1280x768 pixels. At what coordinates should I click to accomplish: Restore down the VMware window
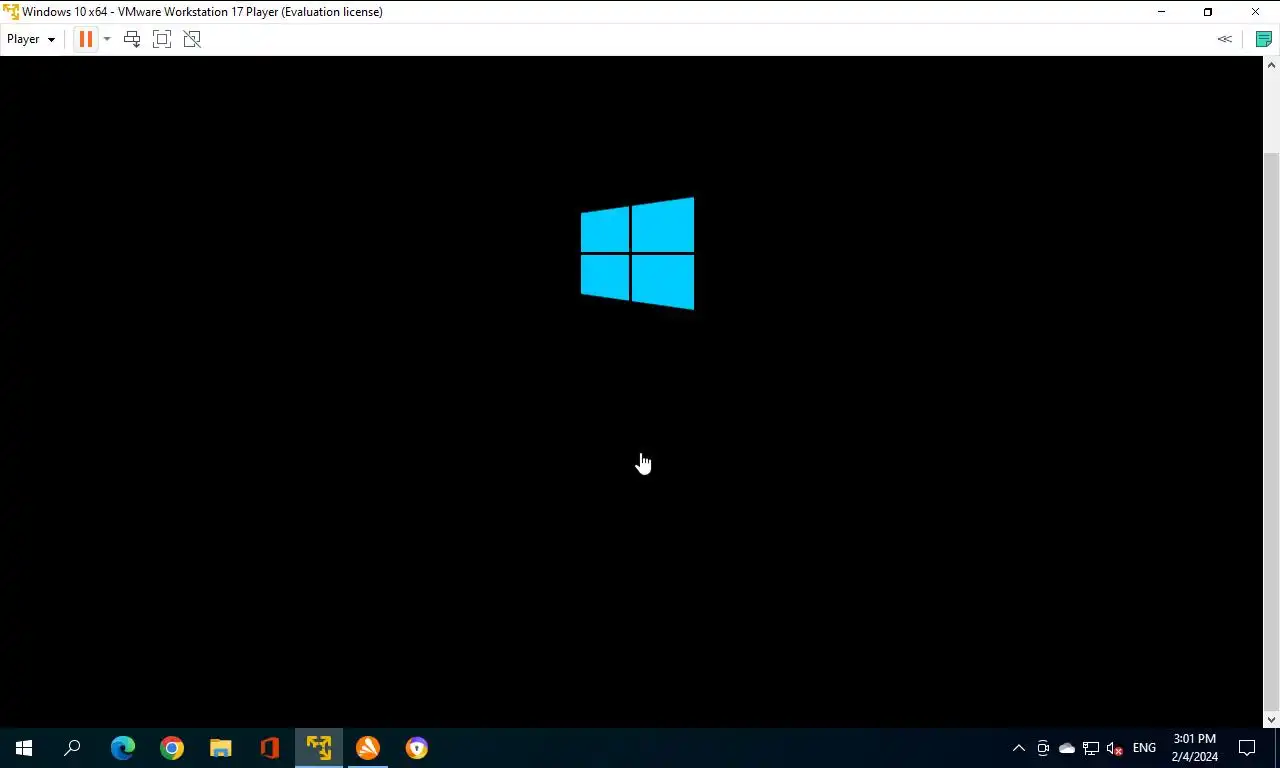[x=1208, y=12]
